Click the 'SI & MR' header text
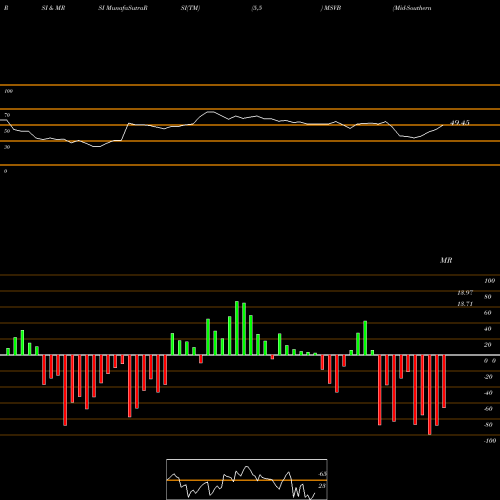This screenshot has height=500, width=500. click(53, 8)
